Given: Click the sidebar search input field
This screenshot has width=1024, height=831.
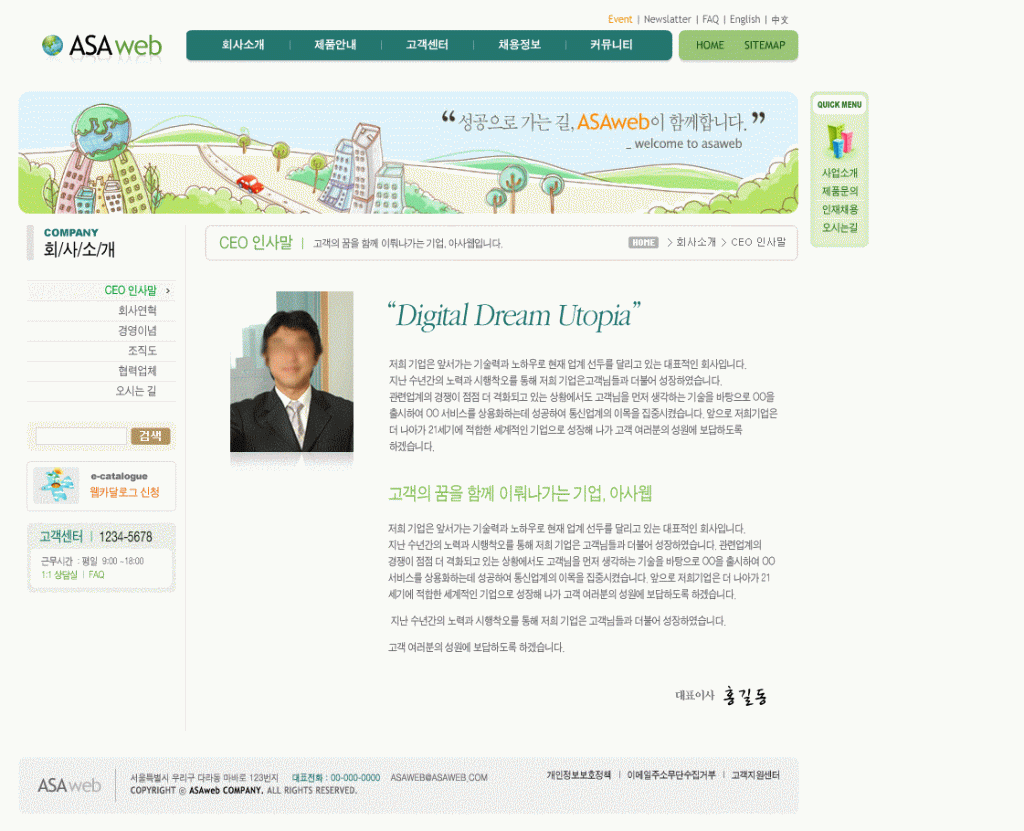Looking at the screenshot, I should click(x=81, y=436).
